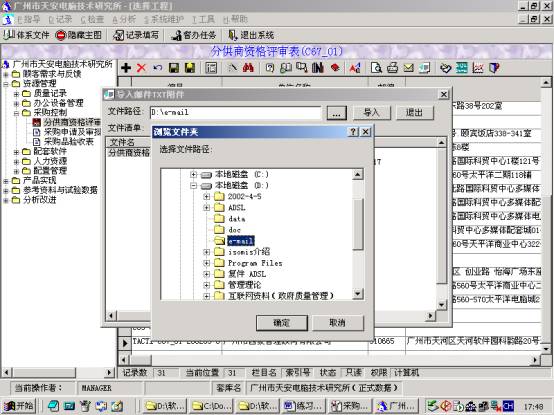Click the folder tree vertical scrollbar thumb

pos(358,224)
